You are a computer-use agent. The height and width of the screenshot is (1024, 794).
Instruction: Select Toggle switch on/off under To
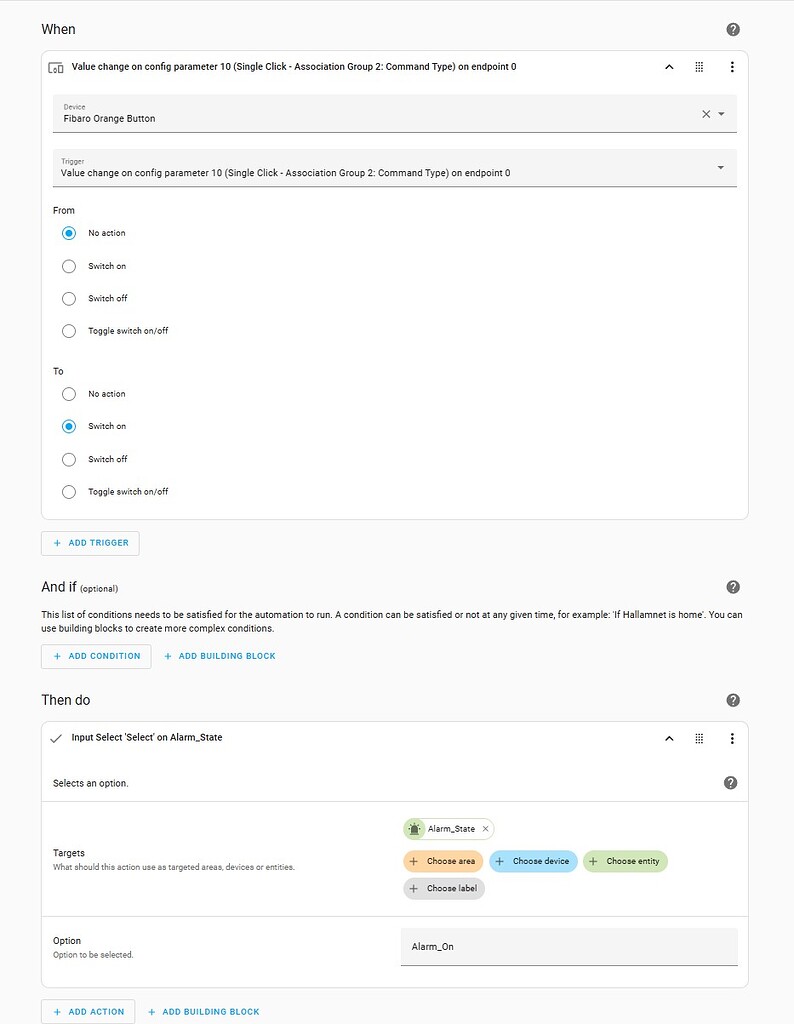pos(68,491)
